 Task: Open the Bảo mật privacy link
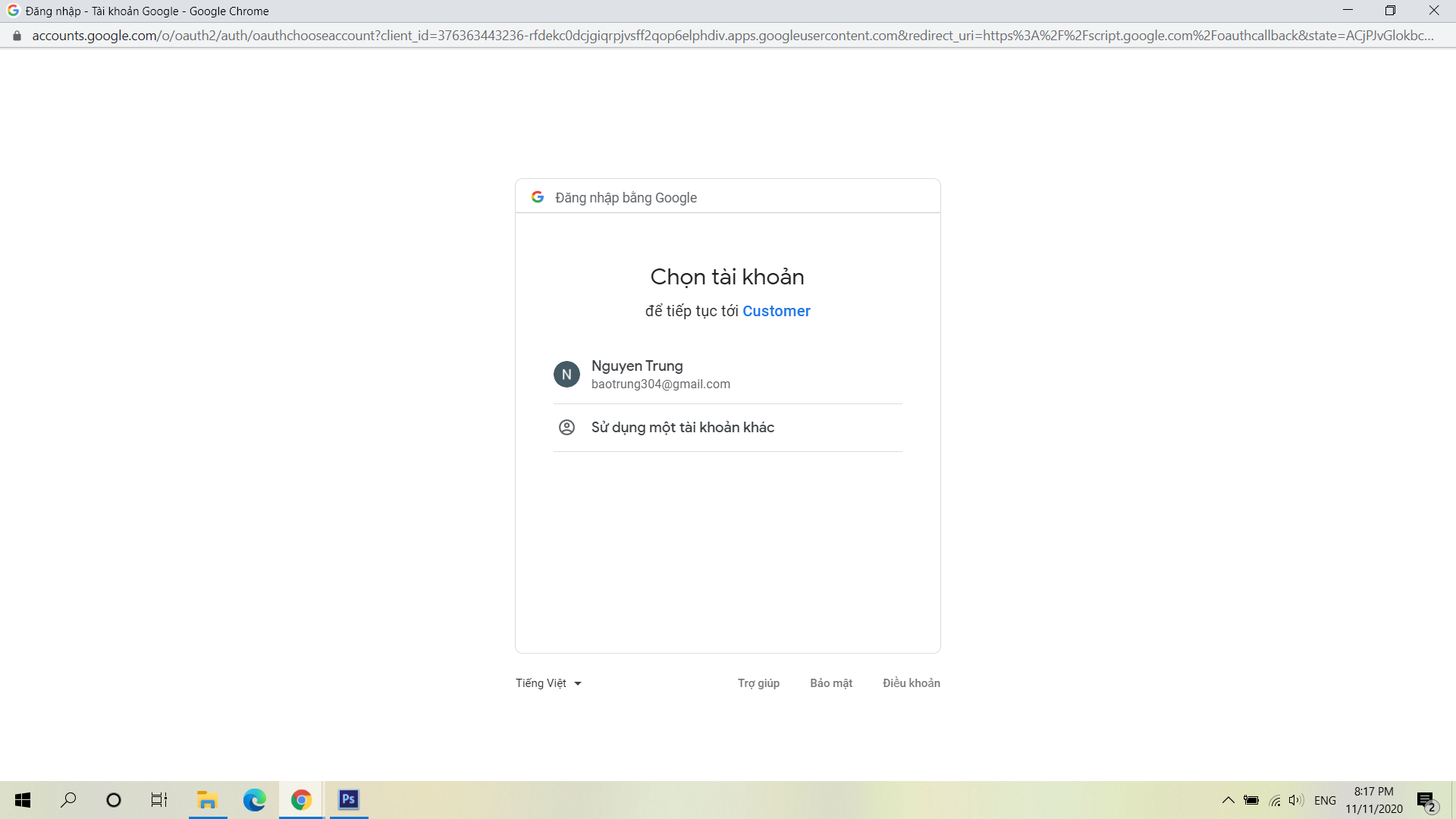coord(830,683)
